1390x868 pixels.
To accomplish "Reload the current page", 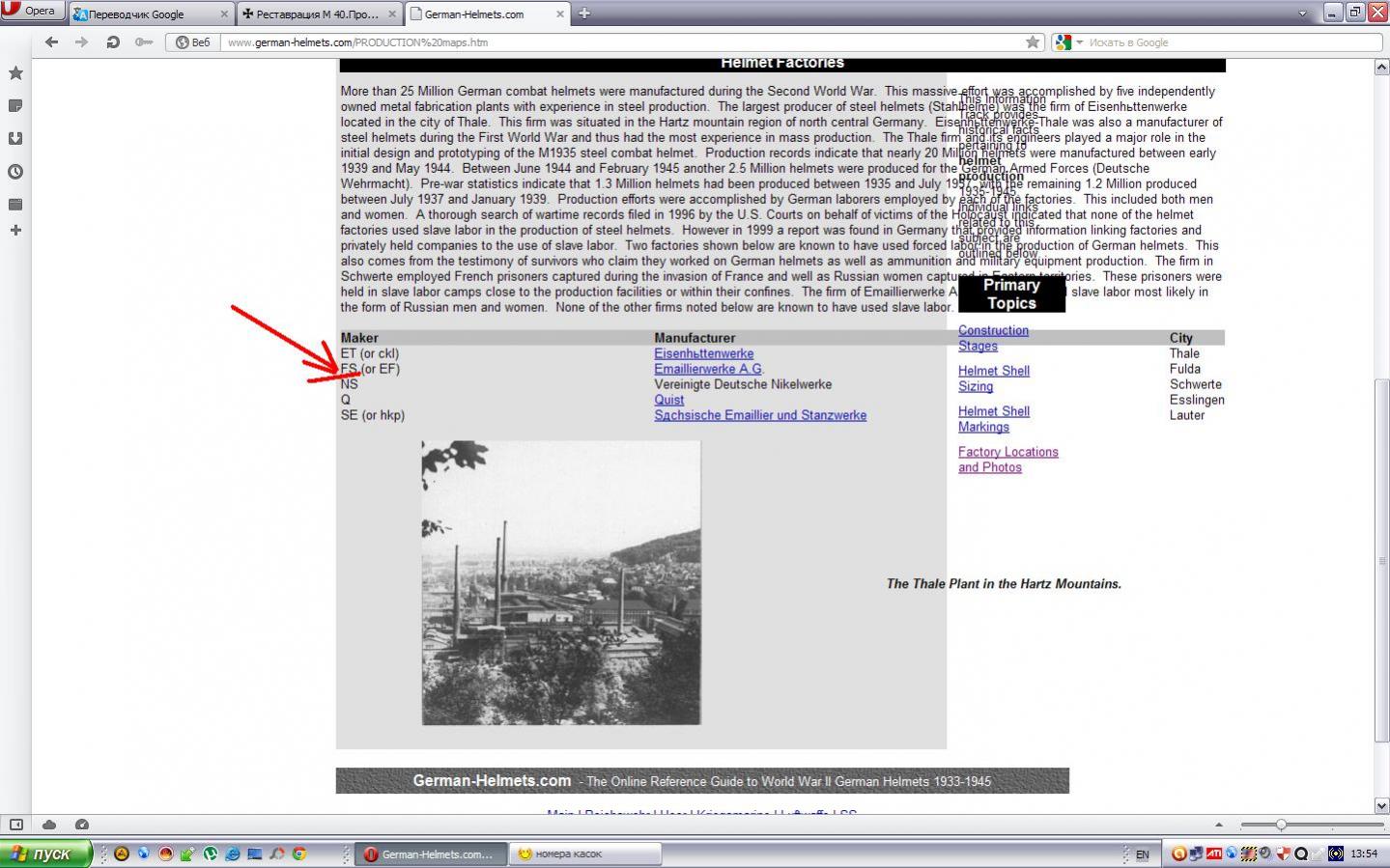I will click(113, 42).
